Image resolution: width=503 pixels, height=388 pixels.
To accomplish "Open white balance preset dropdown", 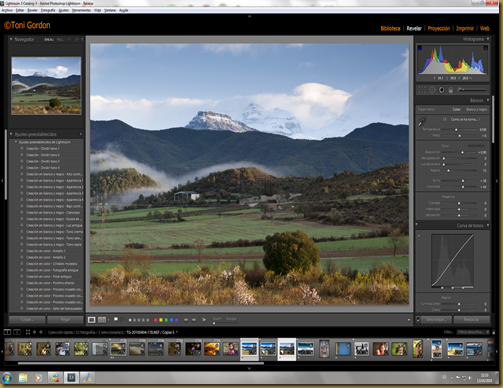I will (x=465, y=119).
